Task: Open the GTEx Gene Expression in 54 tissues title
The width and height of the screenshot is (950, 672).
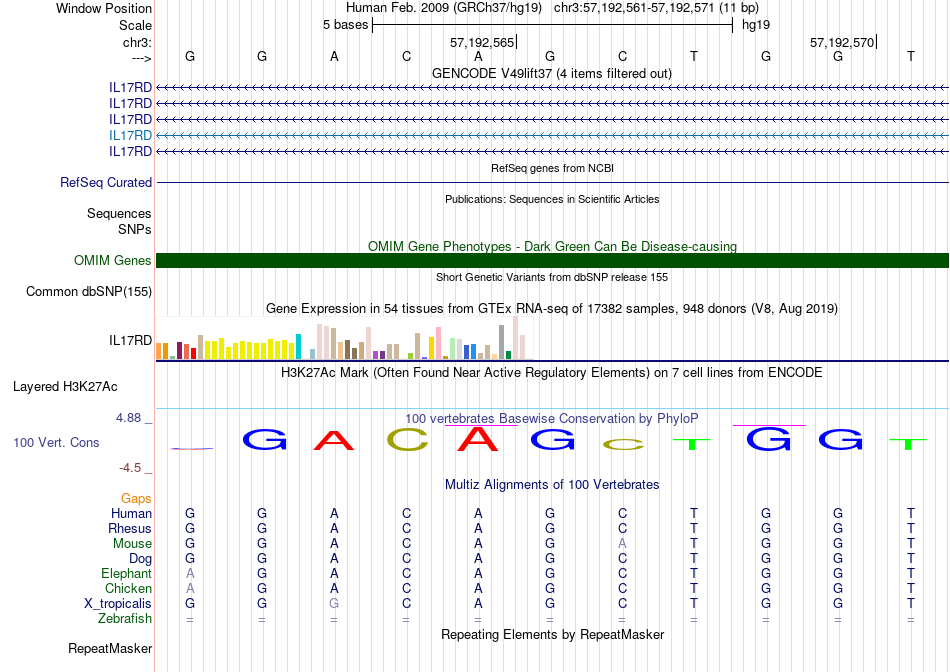Action: tap(552, 308)
